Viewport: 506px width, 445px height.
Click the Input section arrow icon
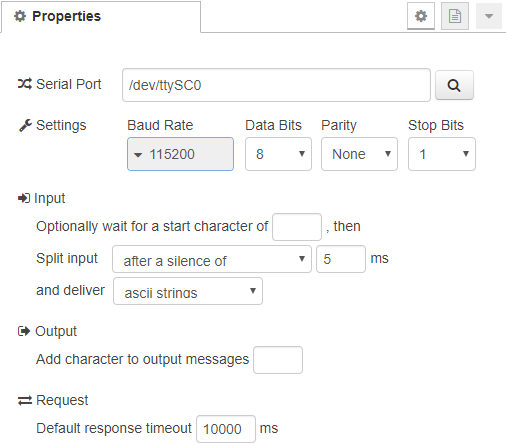[24, 198]
